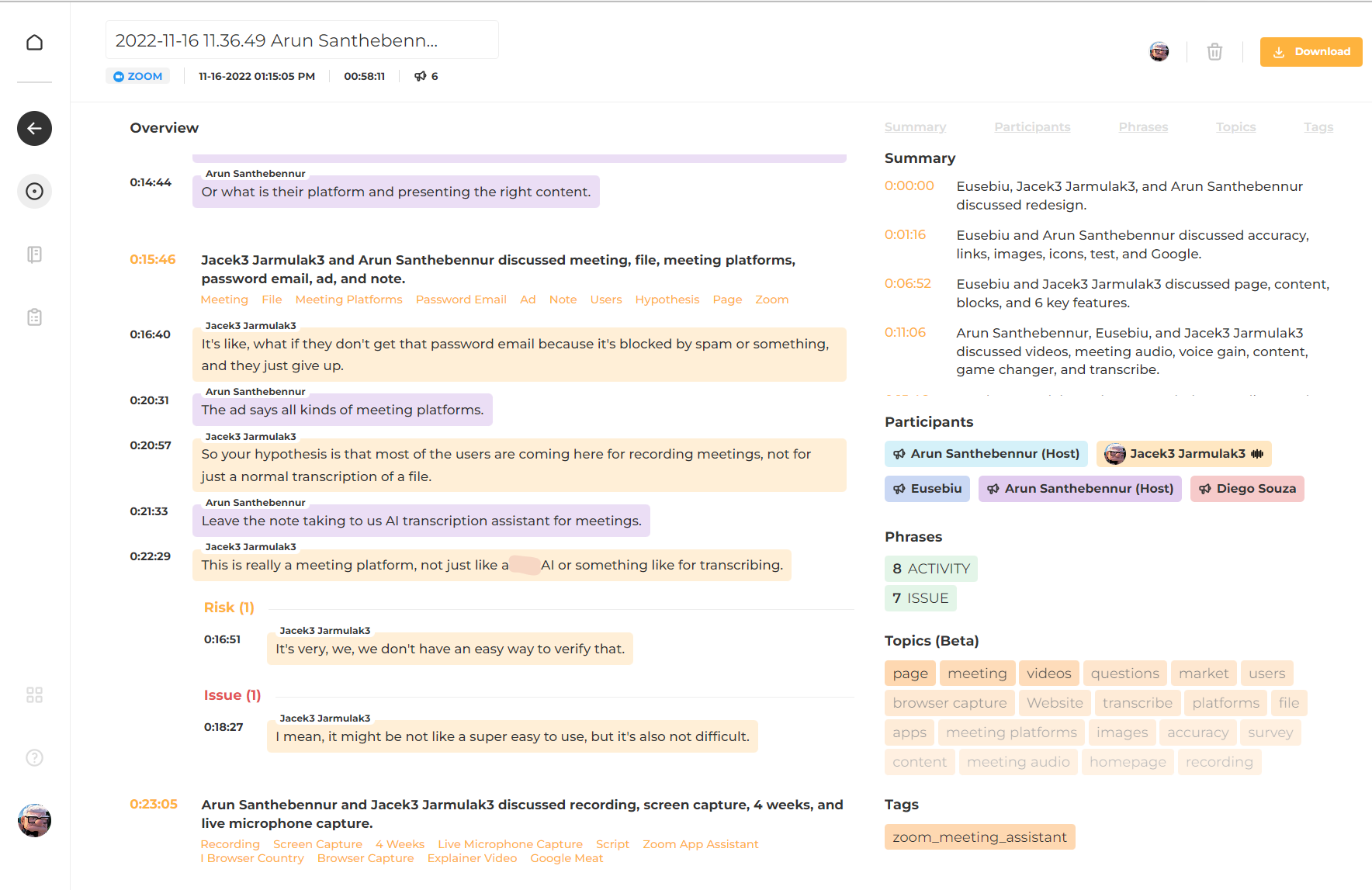
Task: Click the speaker count megaphone icon
Action: [421, 76]
